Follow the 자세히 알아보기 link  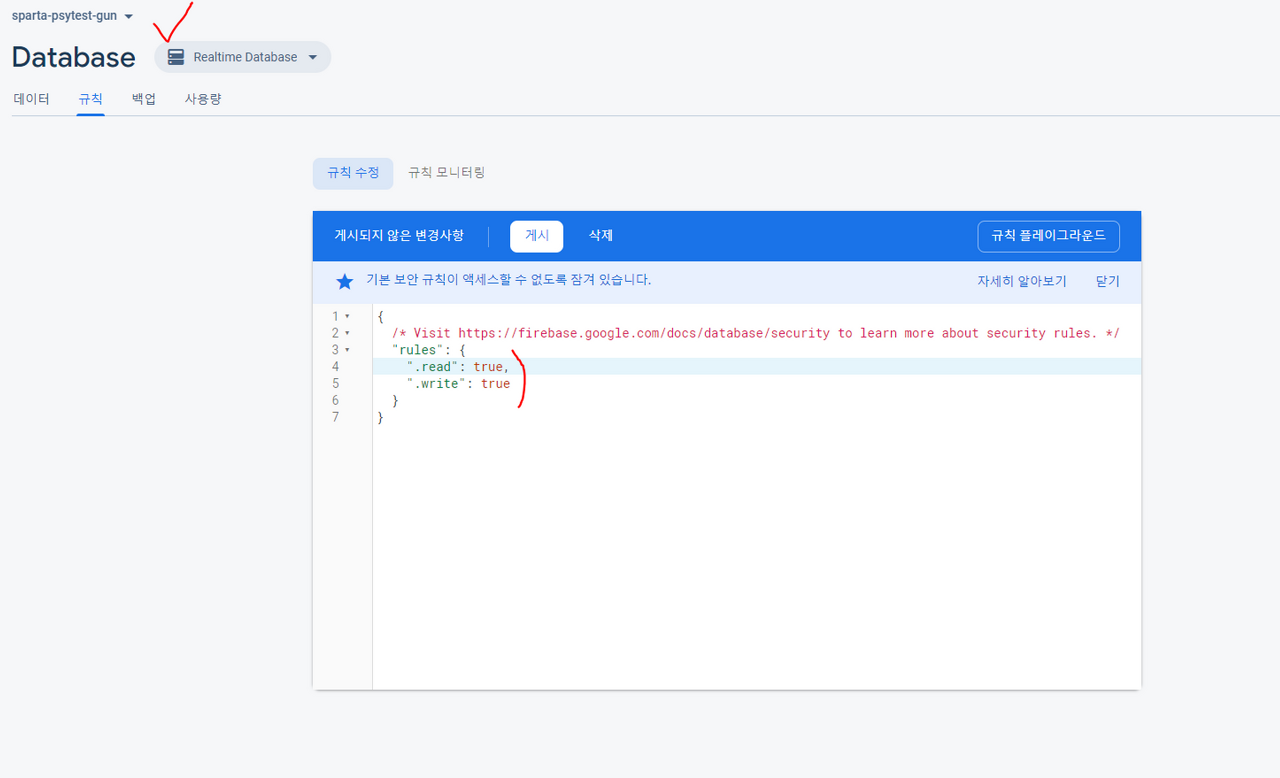tap(1022, 282)
